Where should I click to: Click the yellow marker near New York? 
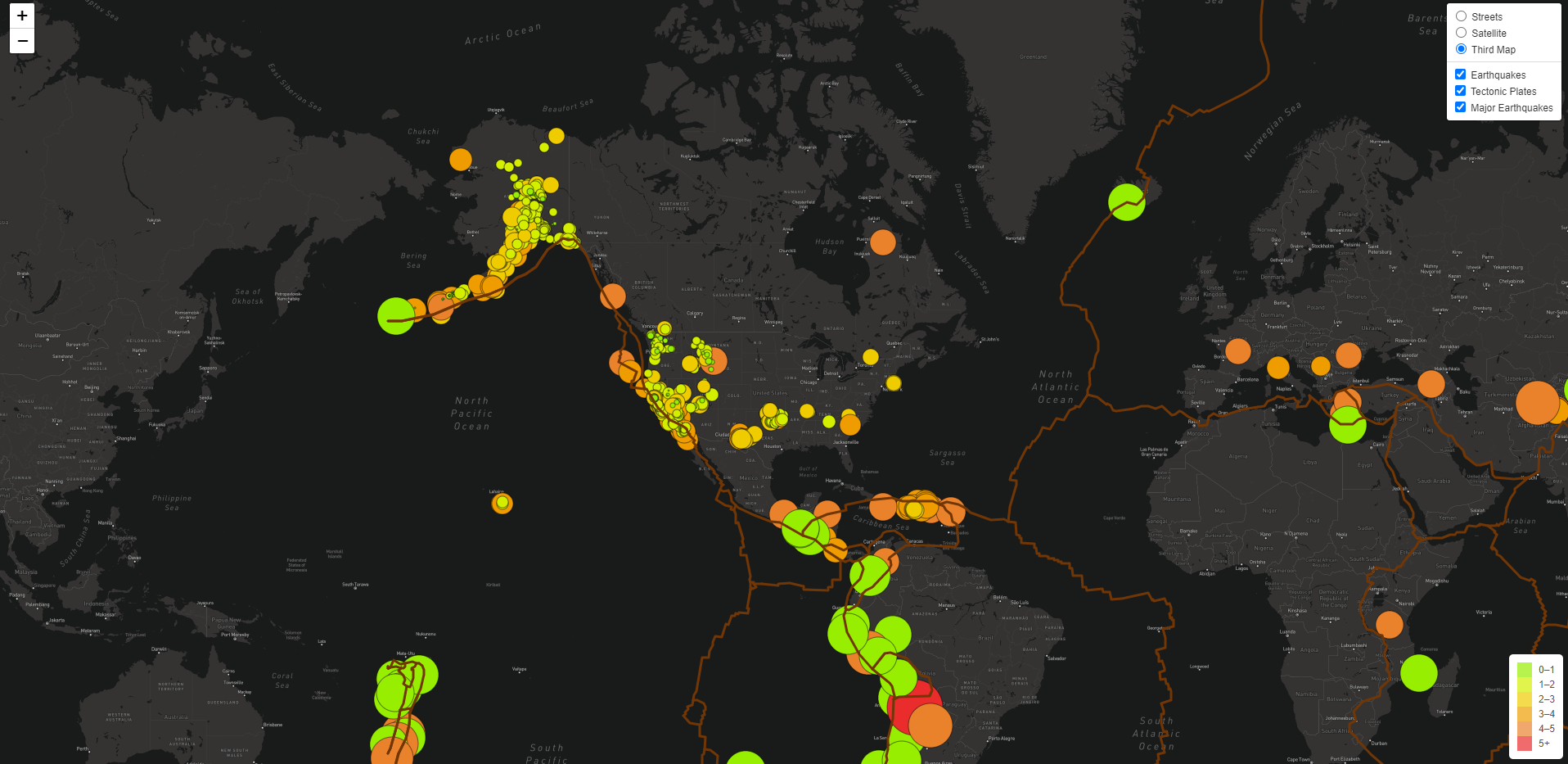894,382
